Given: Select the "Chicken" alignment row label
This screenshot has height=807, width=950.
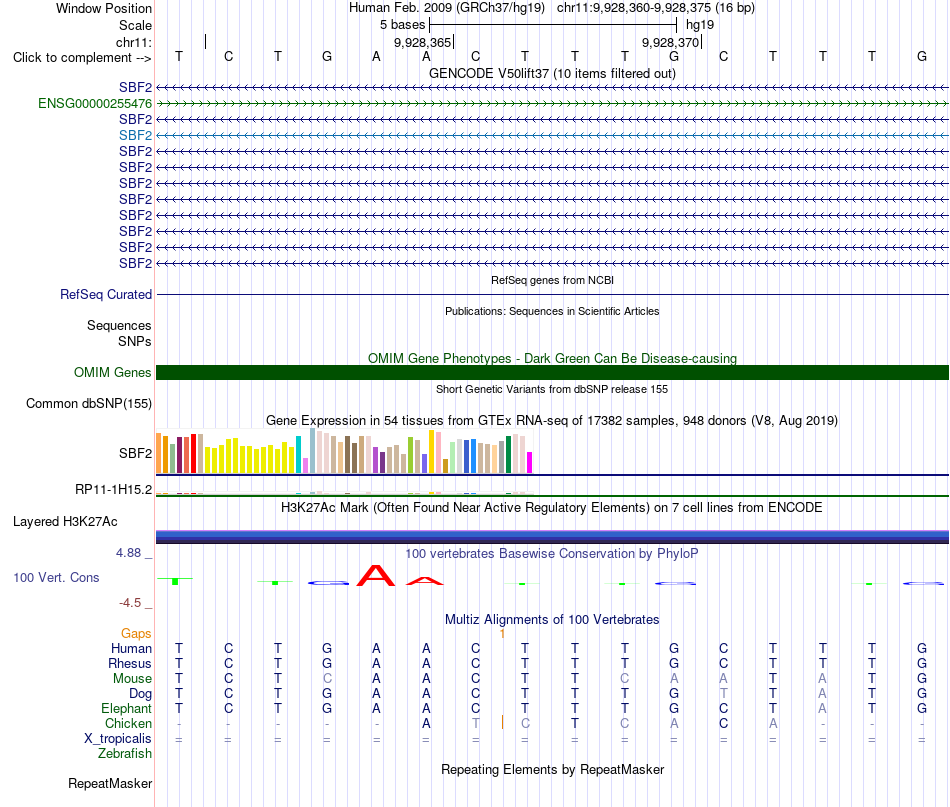Looking at the screenshot, I should 128,723.
